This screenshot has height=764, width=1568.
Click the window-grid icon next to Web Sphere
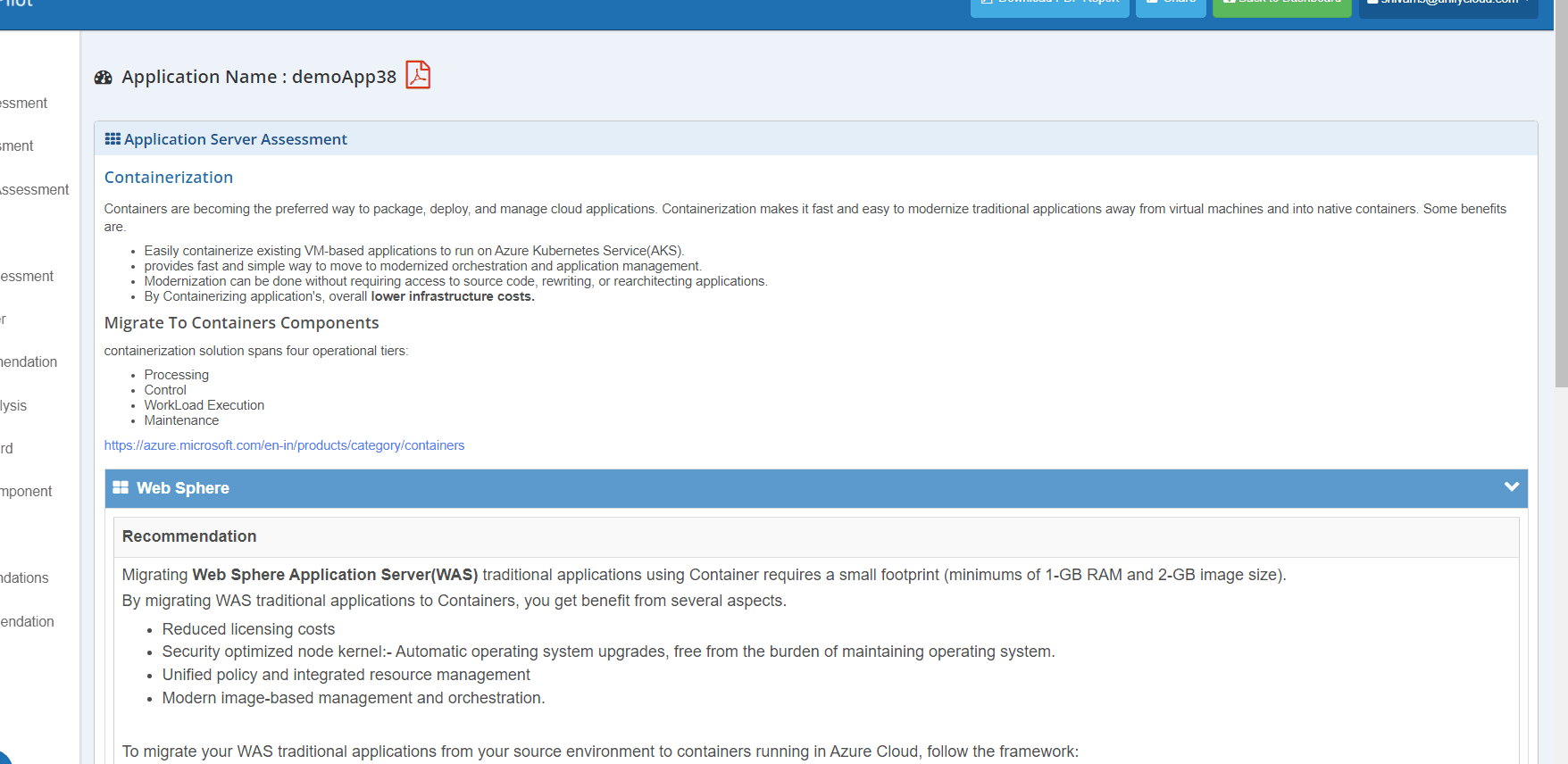[121, 487]
